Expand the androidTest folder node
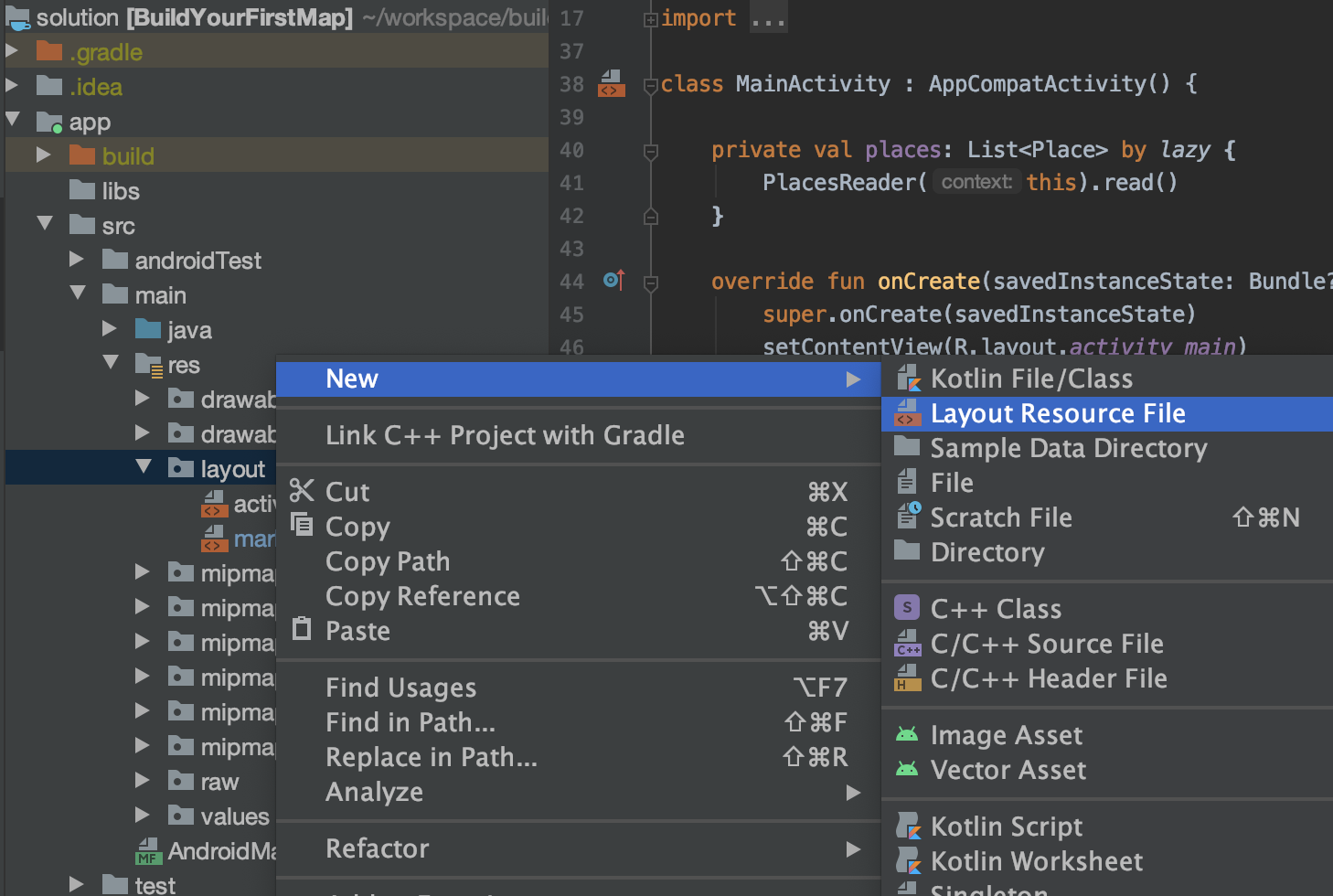1333x896 pixels. [77, 260]
